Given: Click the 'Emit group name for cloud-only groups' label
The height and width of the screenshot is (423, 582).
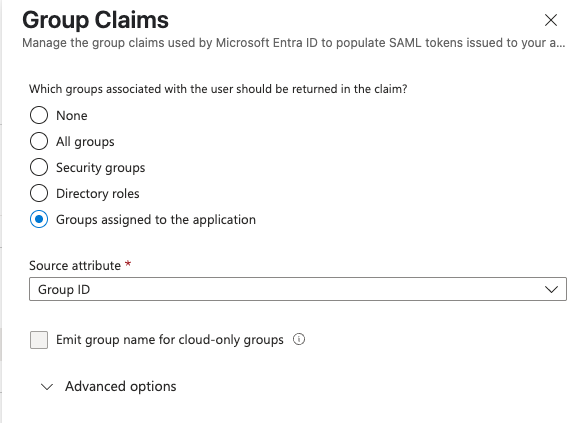Looking at the screenshot, I should 170,340.
